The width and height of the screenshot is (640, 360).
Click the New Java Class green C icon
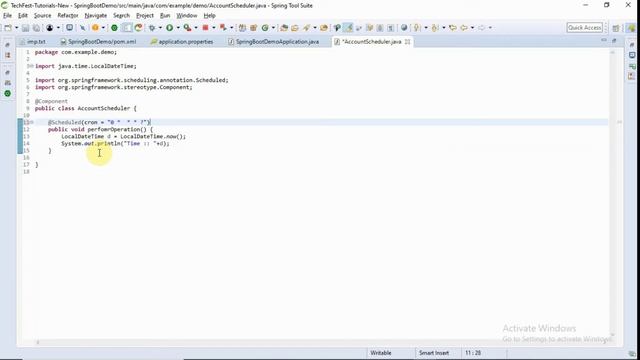(265, 28)
